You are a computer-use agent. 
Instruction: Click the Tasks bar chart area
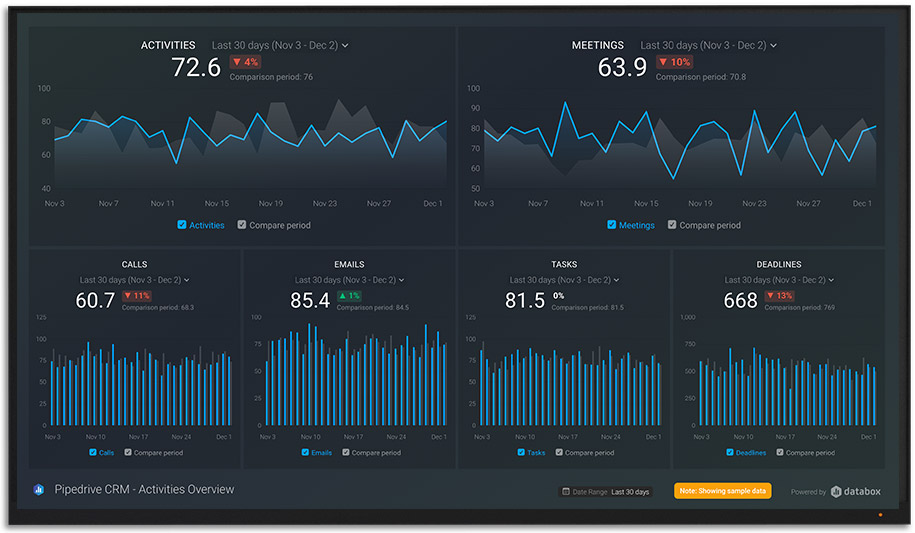(x=570, y=372)
